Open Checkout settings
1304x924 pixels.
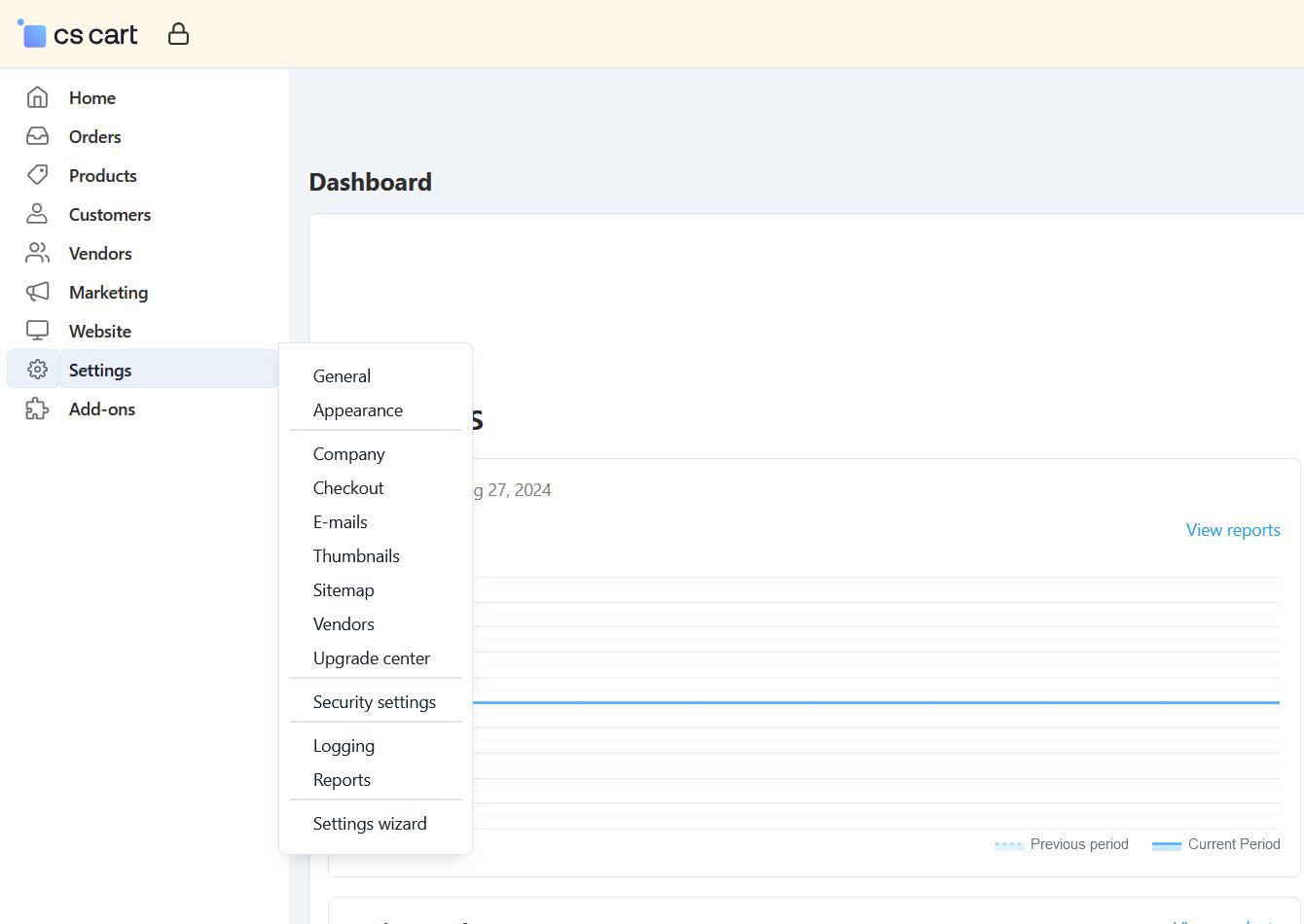coord(348,488)
